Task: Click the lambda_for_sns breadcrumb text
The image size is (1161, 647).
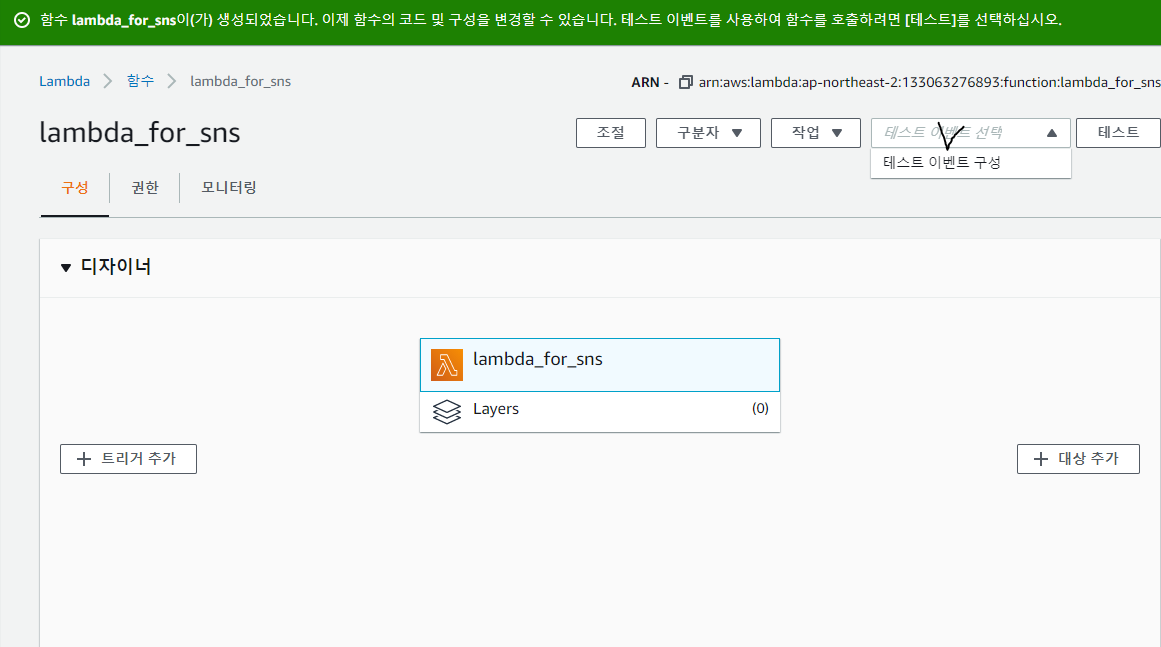Action: tap(241, 81)
